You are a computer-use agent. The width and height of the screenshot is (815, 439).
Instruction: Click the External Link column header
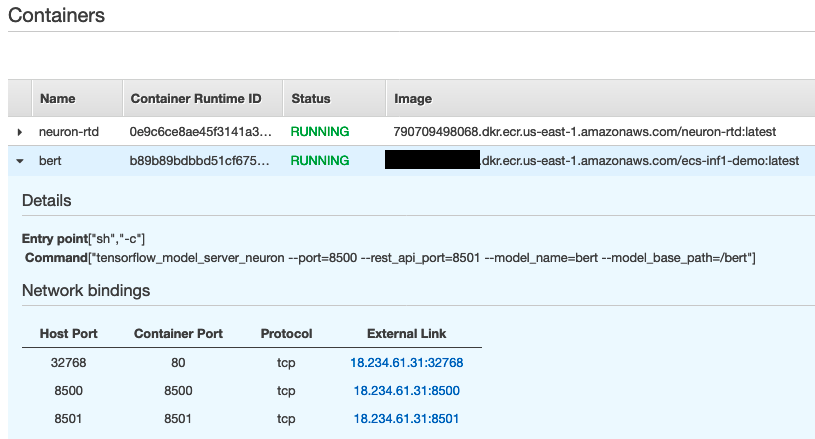(406, 334)
